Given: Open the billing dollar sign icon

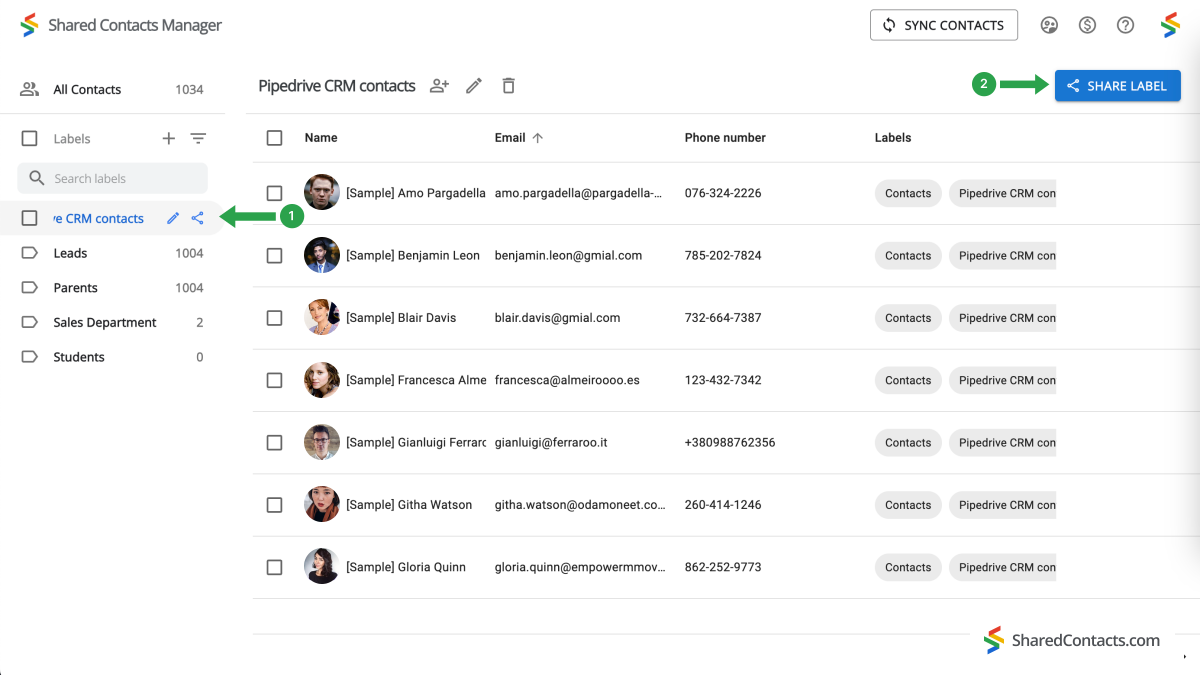Looking at the screenshot, I should [x=1087, y=25].
